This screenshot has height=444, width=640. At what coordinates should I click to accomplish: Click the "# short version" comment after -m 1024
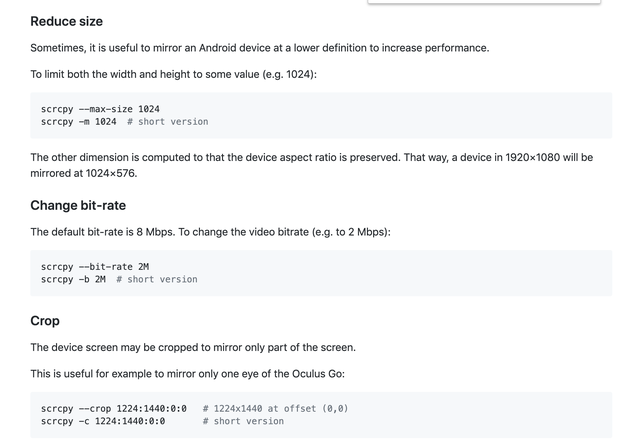pyautogui.click(x=168, y=122)
